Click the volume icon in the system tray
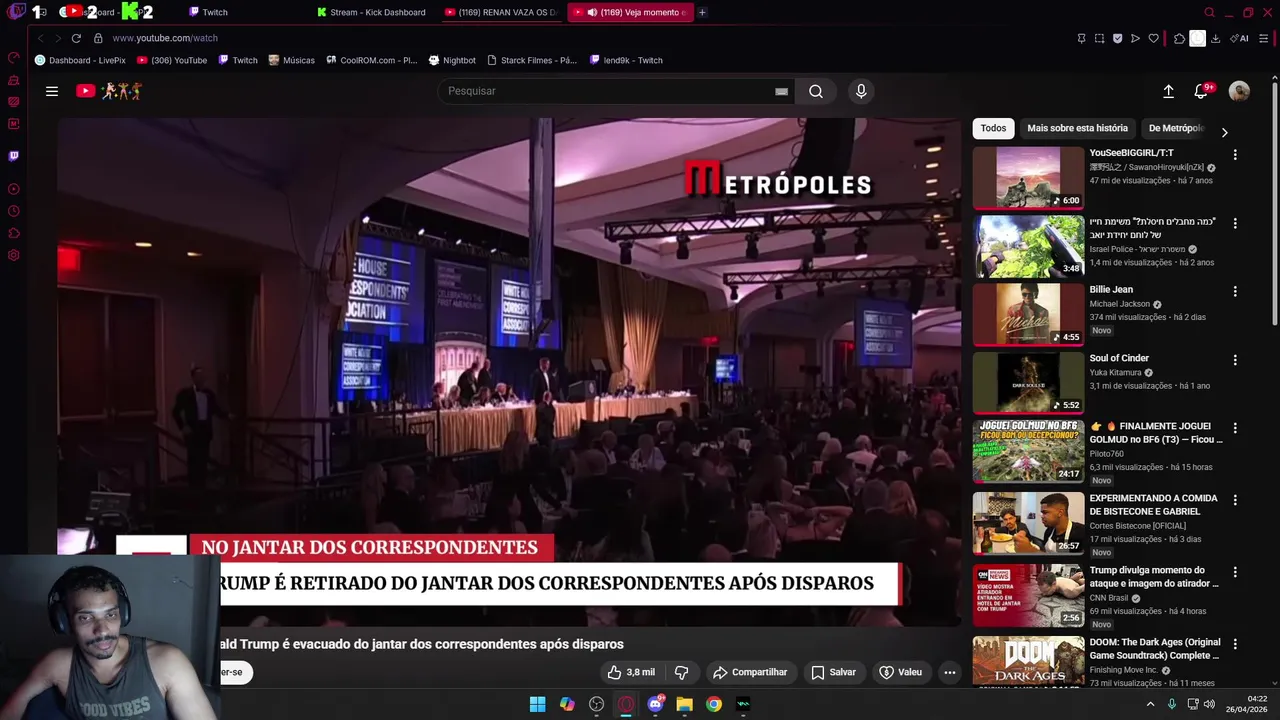The image size is (1280, 720). [x=1209, y=704]
